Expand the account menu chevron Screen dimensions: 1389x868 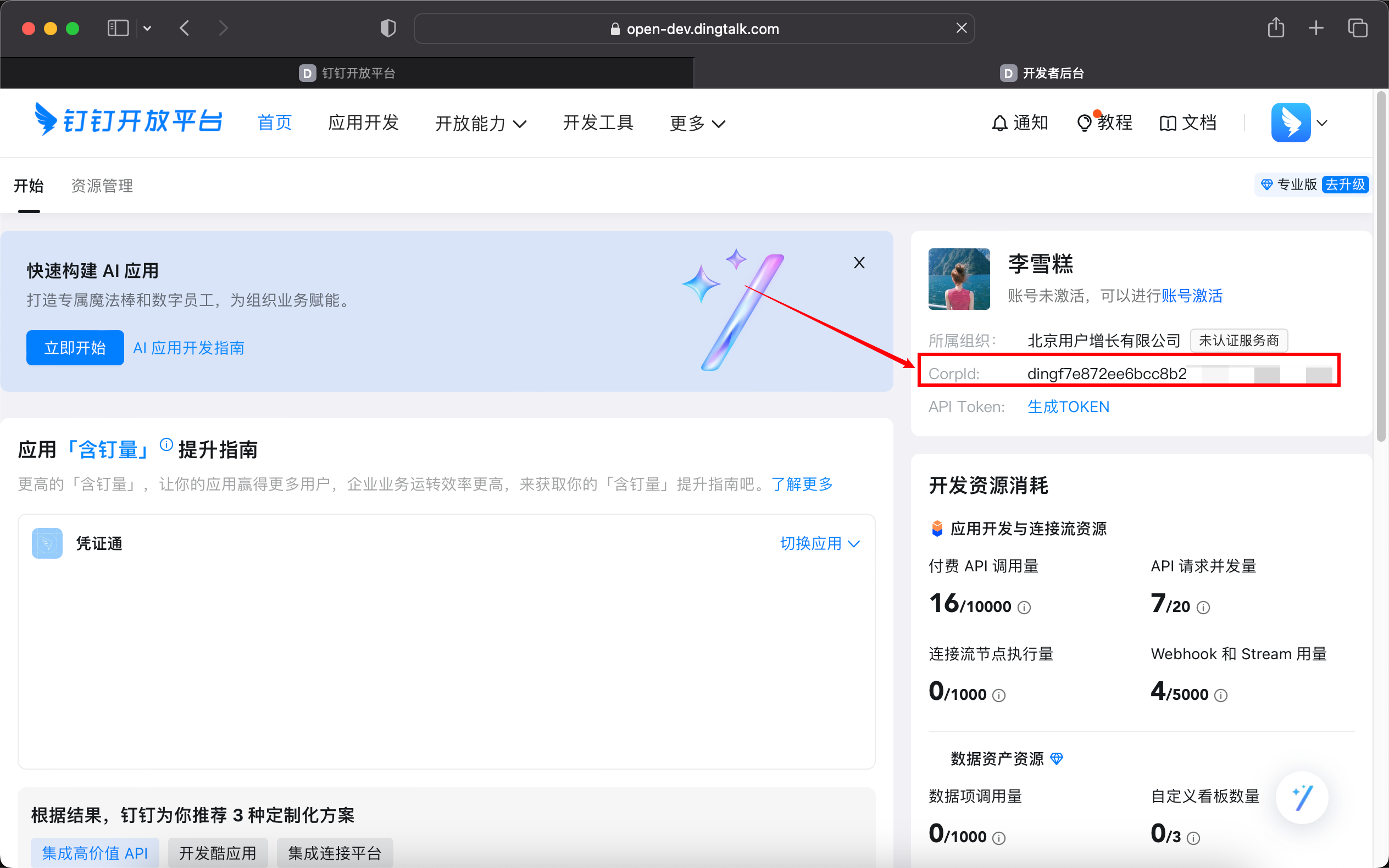click(1322, 123)
